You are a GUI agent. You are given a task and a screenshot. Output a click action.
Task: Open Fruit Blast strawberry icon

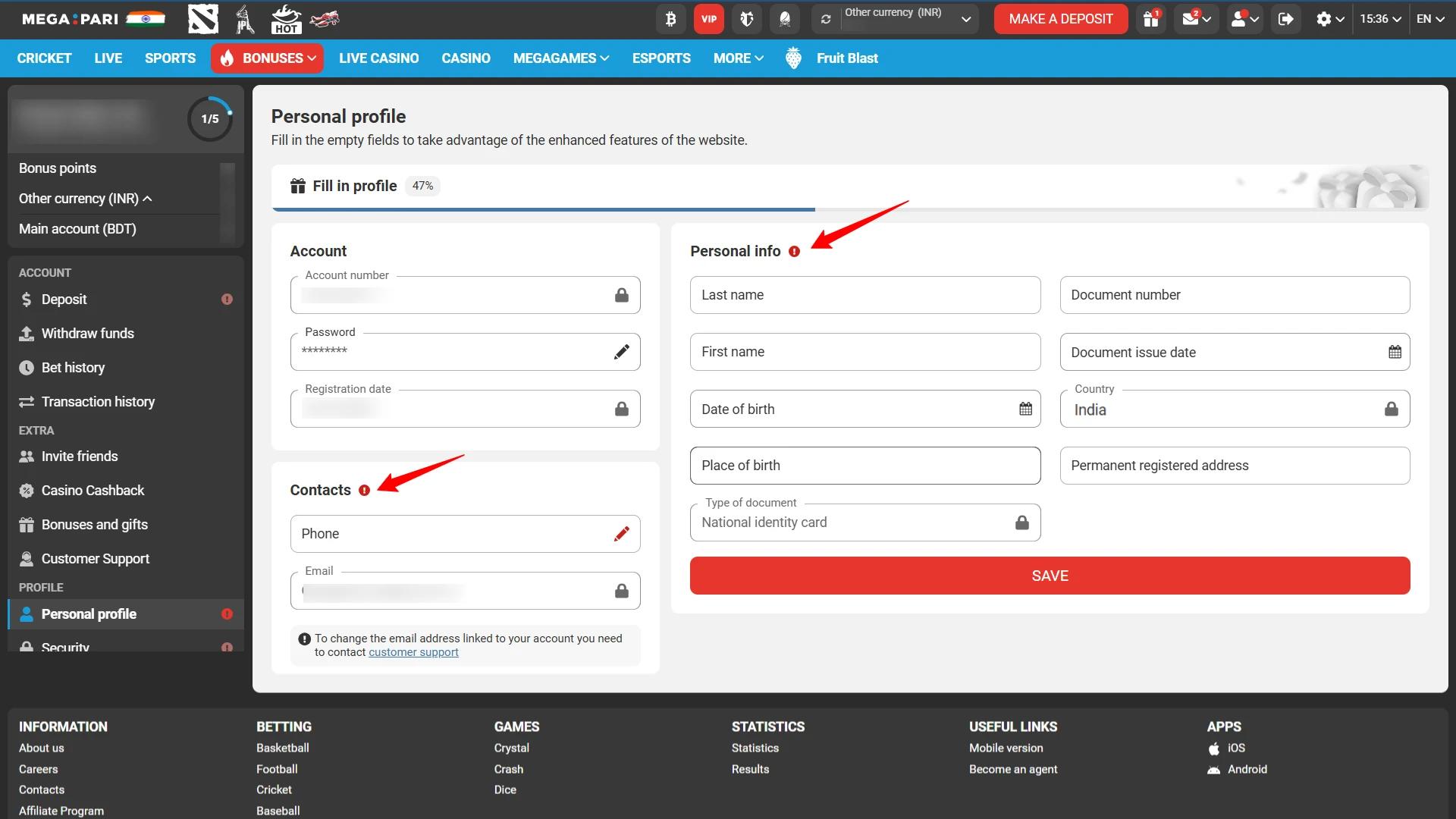click(x=793, y=58)
